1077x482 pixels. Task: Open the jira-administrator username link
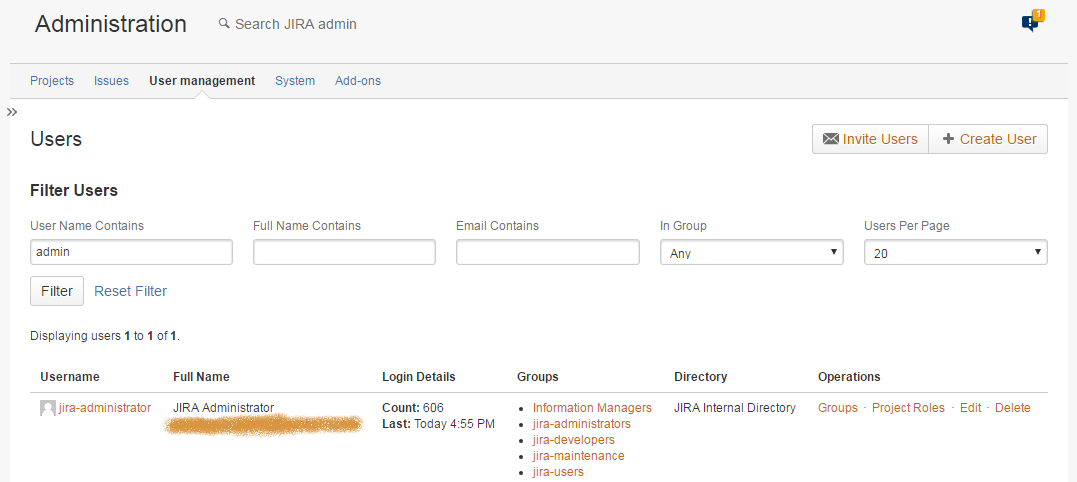click(x=105, y=408)
